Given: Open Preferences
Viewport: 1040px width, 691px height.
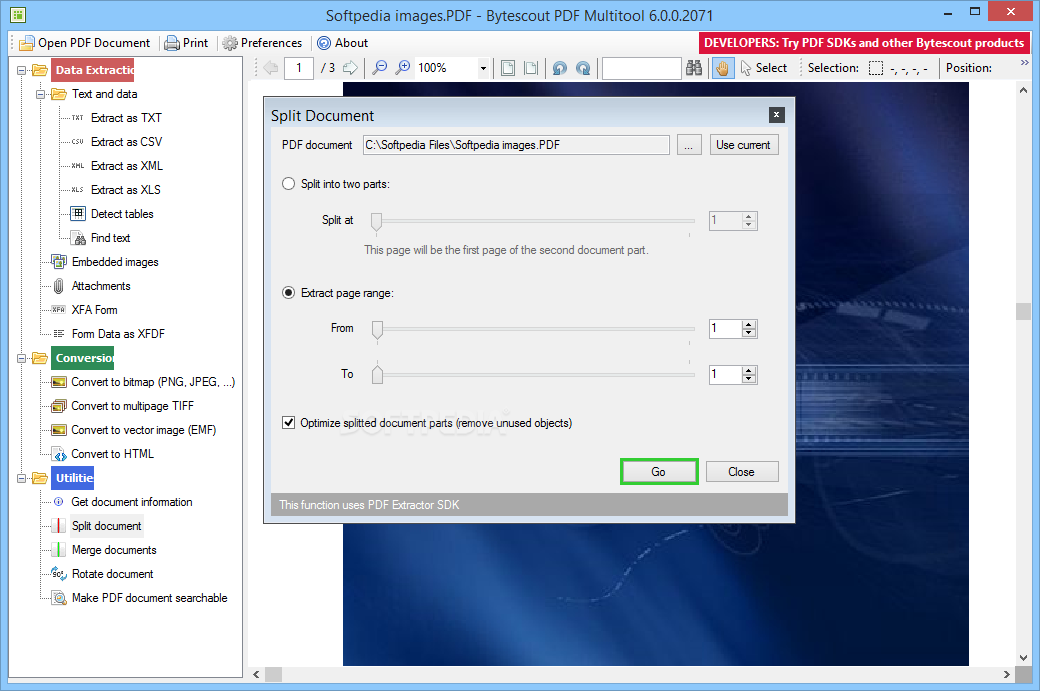Looking at the screenshot, I should pos(263,43).
